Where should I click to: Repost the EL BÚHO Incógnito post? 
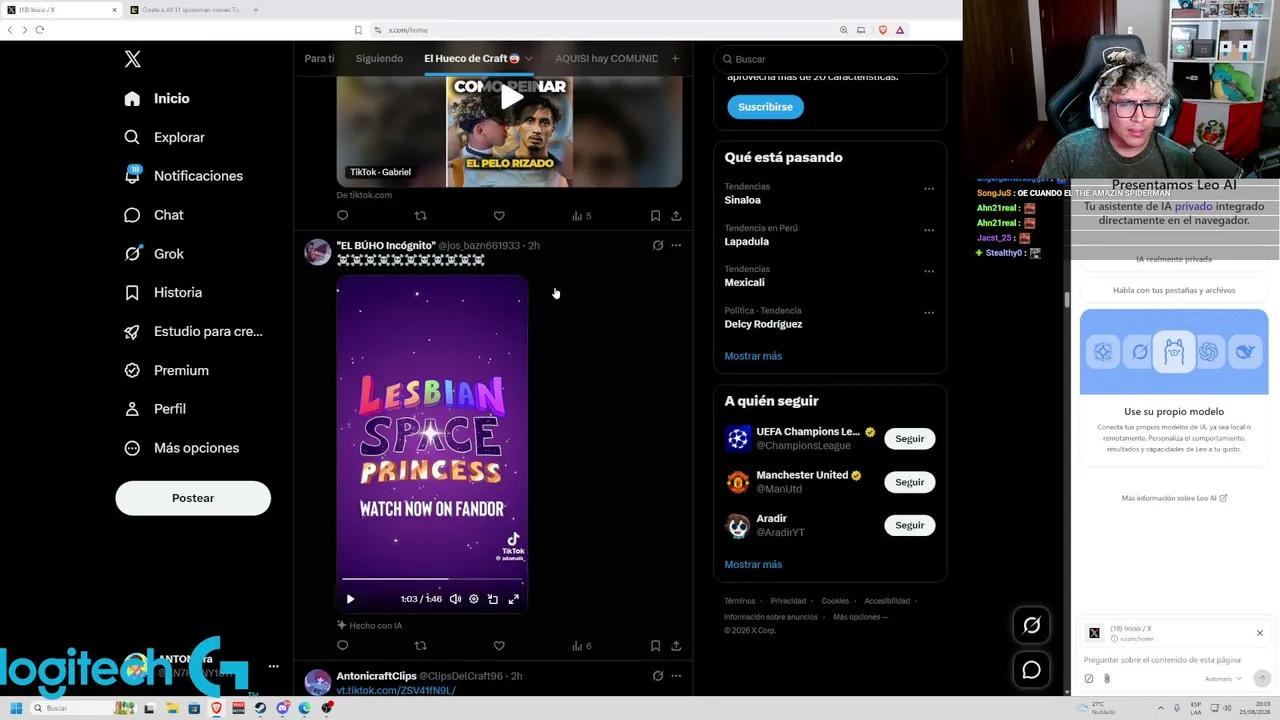pyautogui.click(x=420, y=646)
